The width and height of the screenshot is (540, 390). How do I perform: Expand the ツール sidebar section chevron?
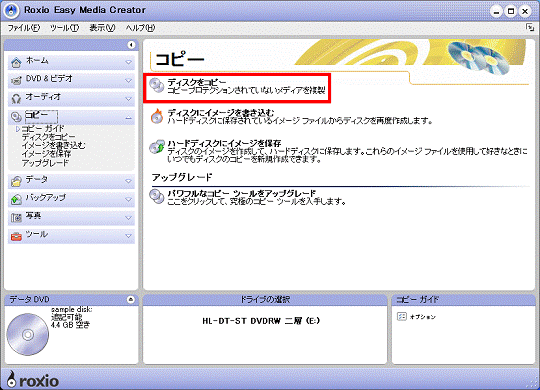coord(128,236)
